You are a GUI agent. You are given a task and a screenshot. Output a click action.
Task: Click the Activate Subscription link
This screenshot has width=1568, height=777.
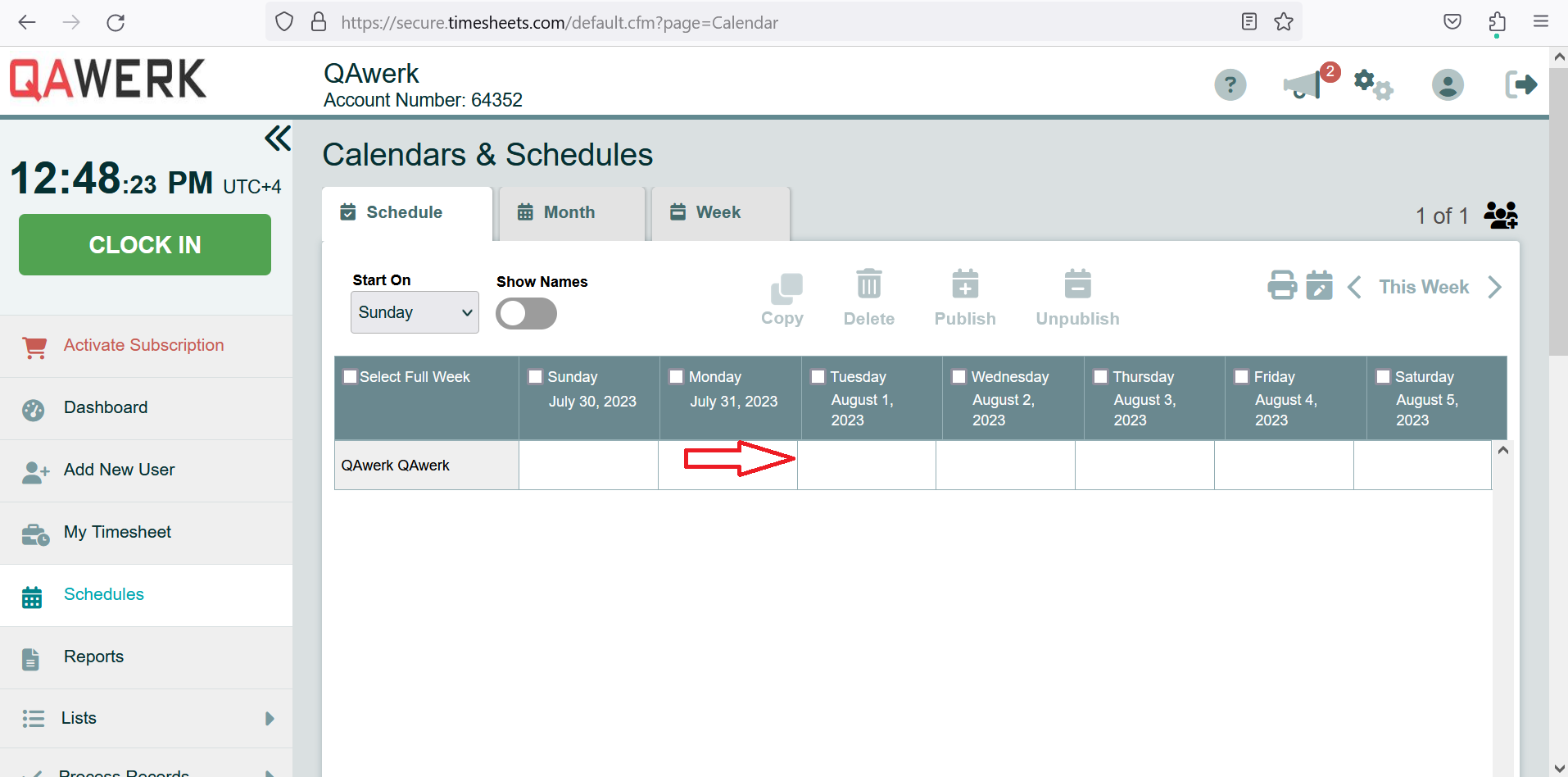143,345
